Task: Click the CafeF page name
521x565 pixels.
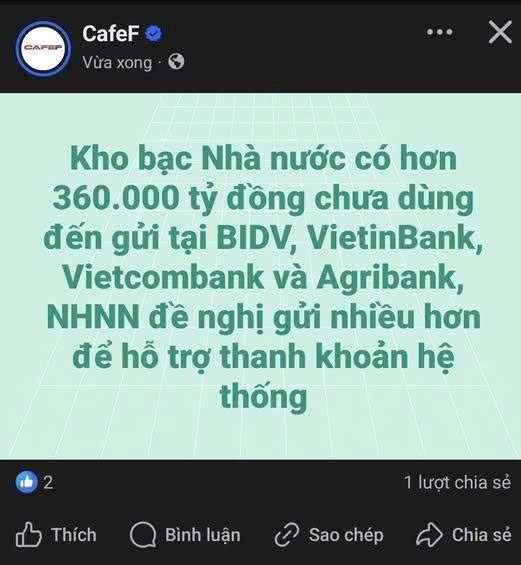Action: 111,34
